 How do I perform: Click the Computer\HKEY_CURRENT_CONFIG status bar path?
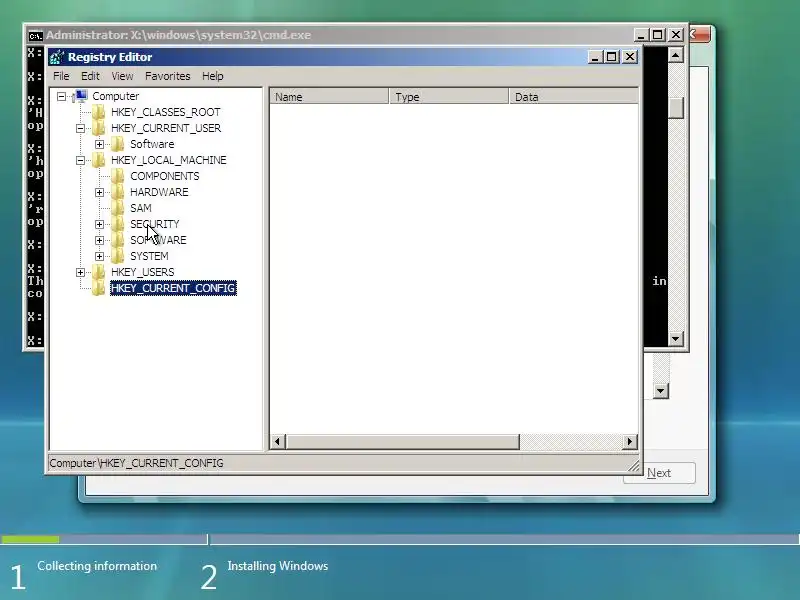click(x=136, y=463)
